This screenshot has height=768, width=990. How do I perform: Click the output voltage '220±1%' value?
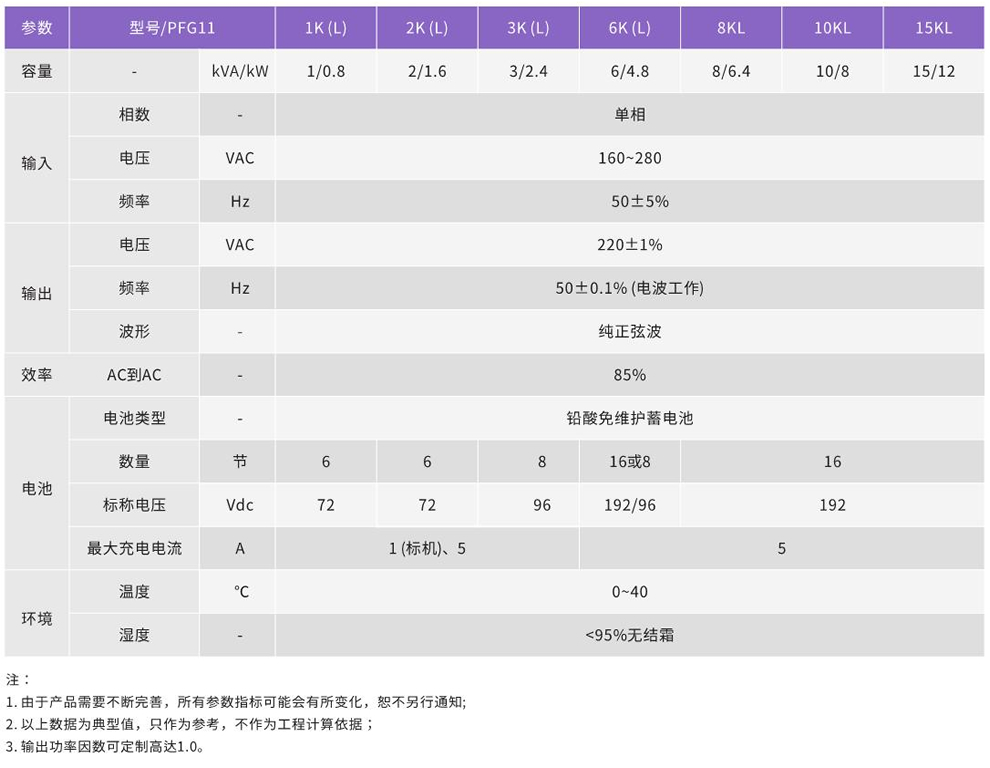click(x=629, y=245)
